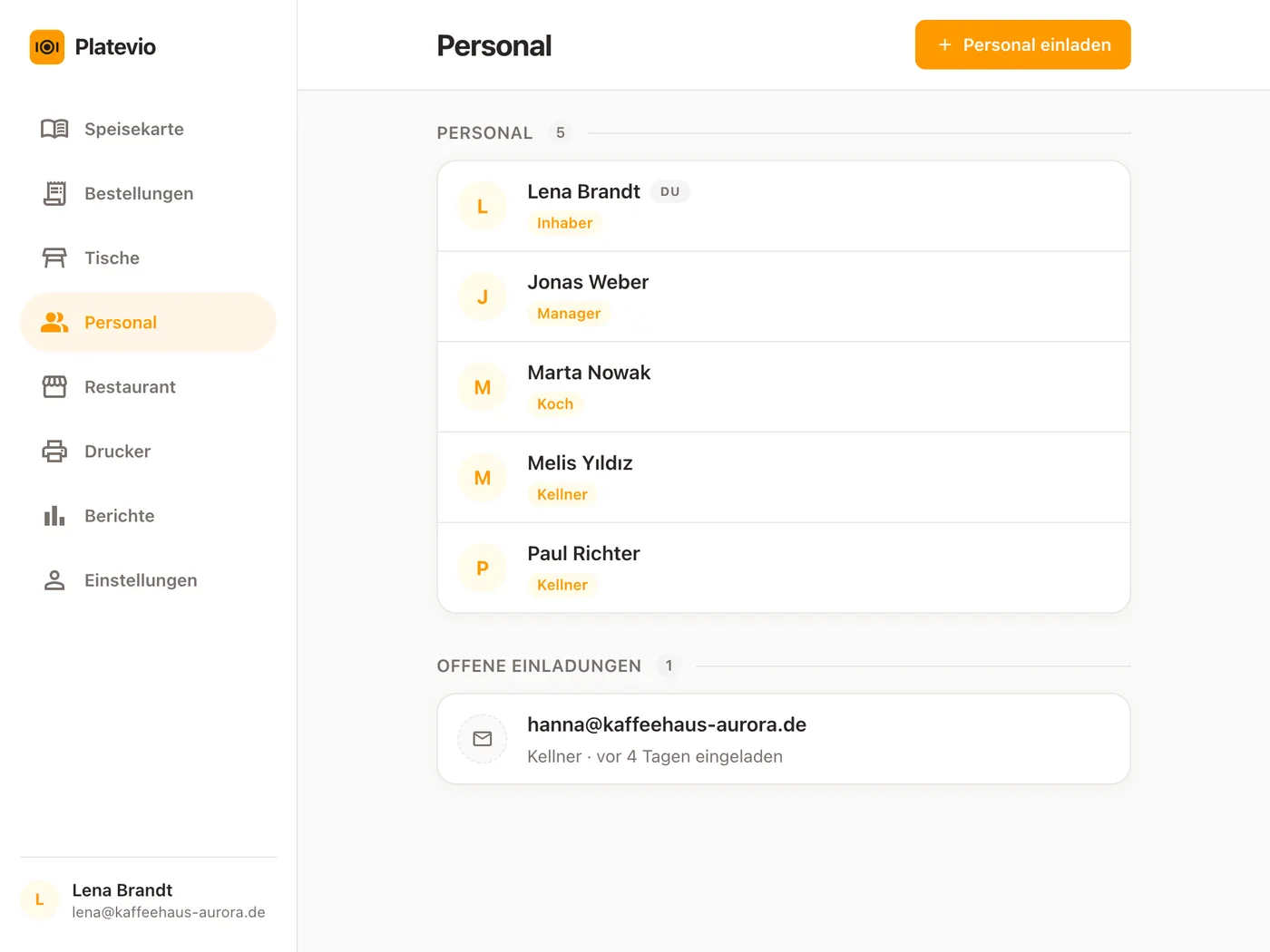This screenshot has width=1270, height=952.
Task: Click the Personal people icon in sidebar
Action: pyautogui.click(x=54, y=322)
